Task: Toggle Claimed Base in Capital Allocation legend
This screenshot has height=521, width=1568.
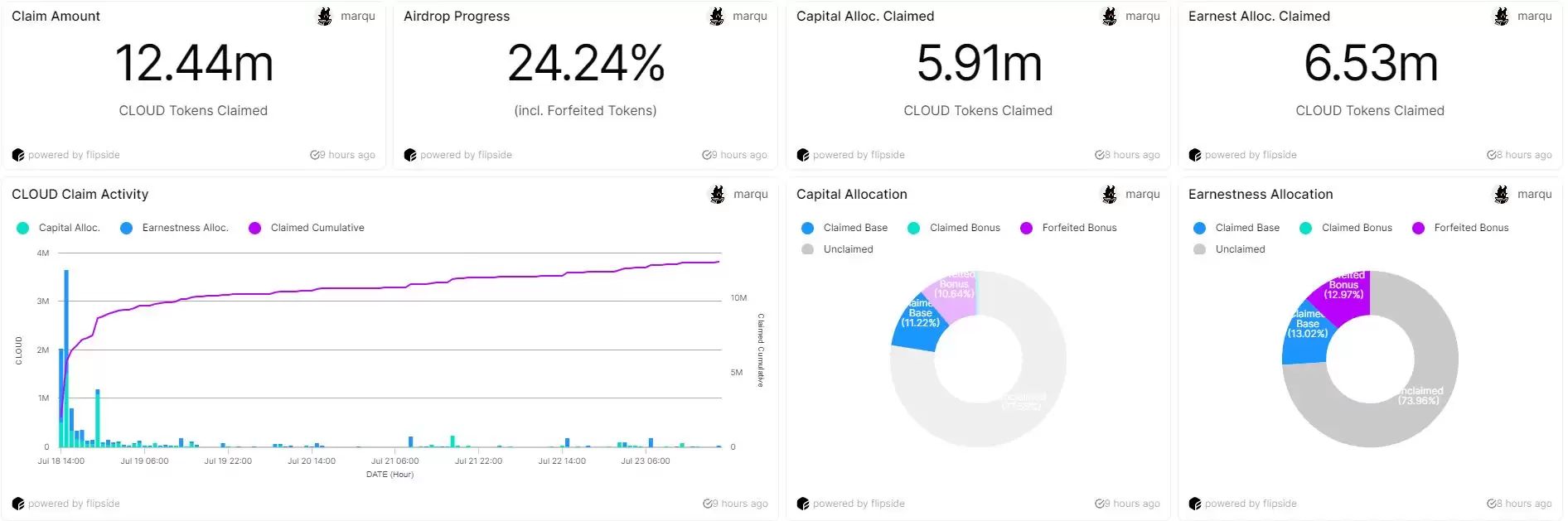Action: 854,228
